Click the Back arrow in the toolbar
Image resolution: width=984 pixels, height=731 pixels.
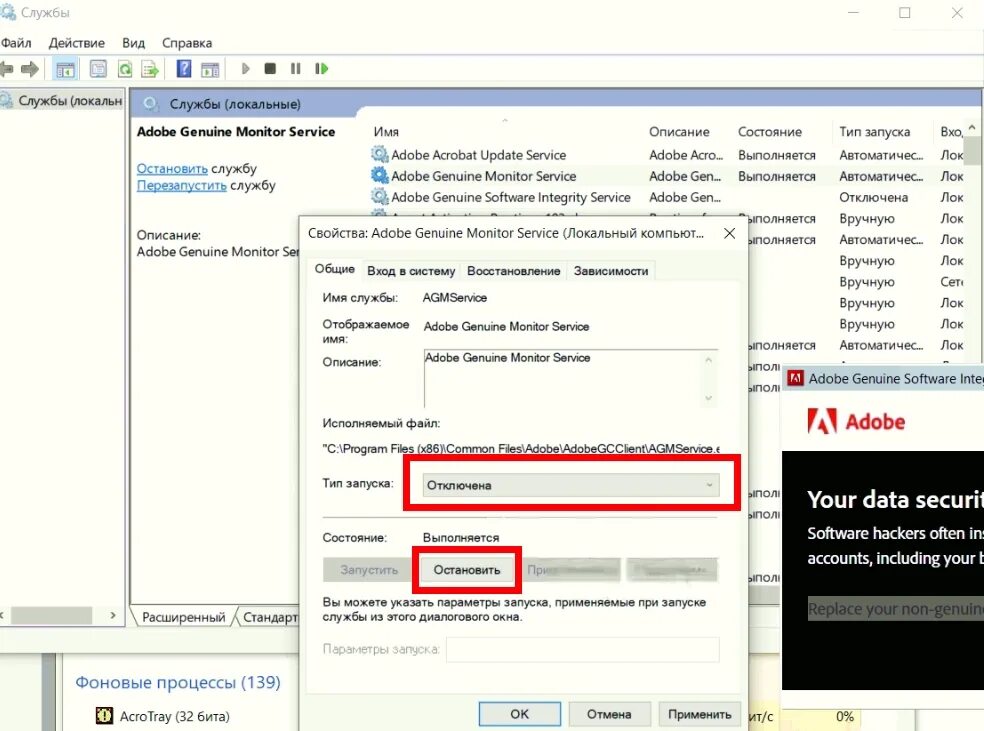[6, 69]
